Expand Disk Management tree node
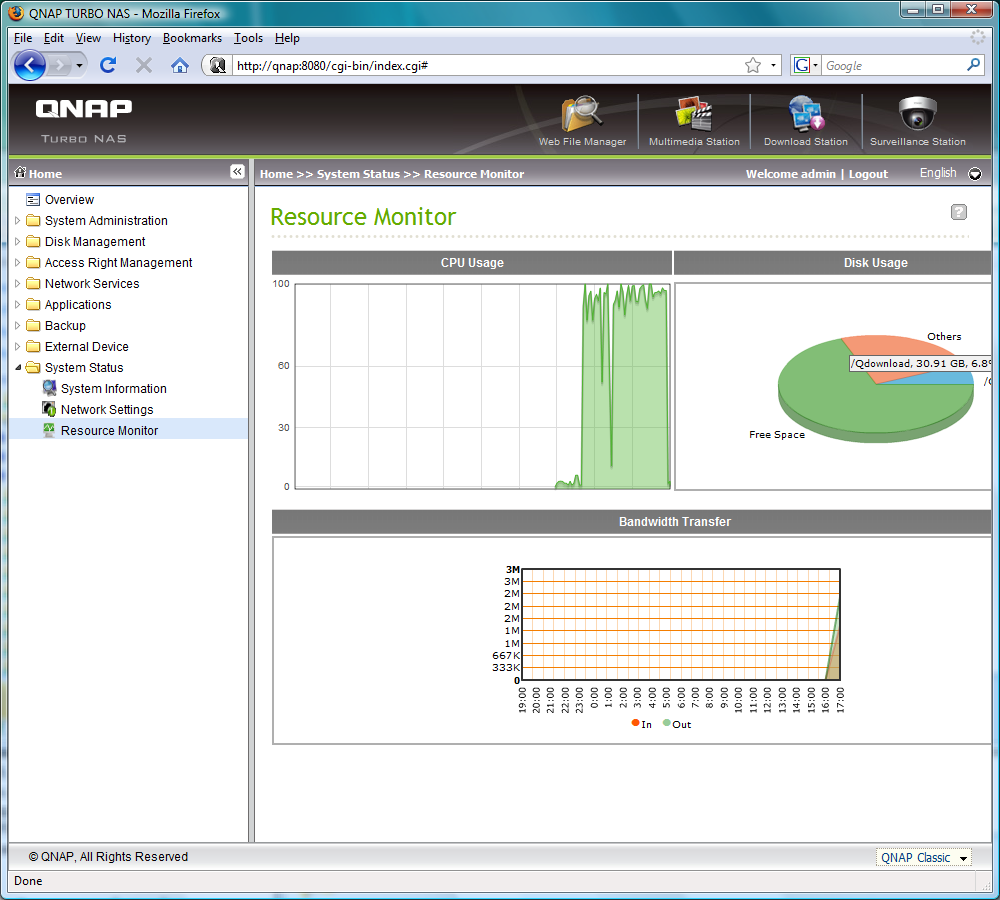 point(18,241)
